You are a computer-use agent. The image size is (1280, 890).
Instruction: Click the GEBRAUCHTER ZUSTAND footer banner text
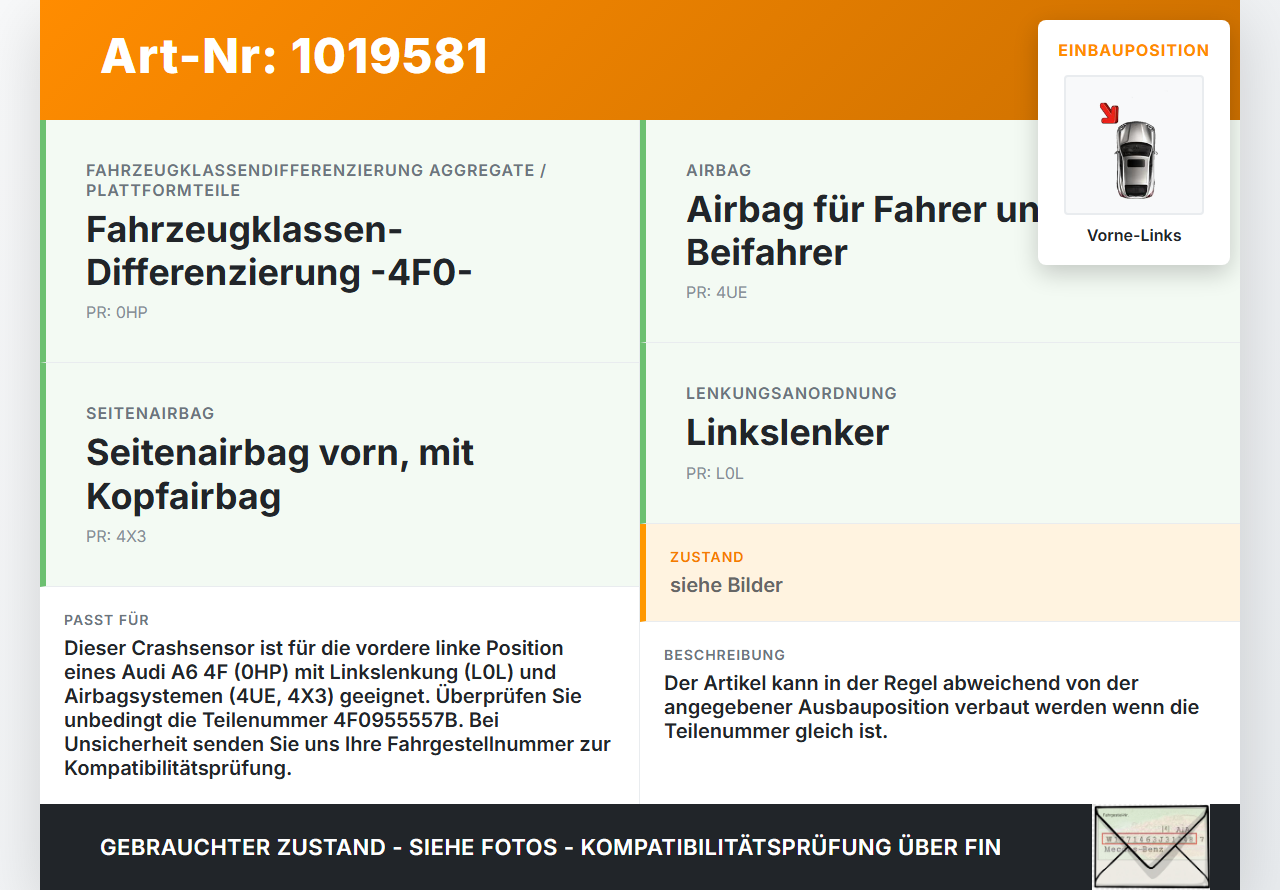pos(550,847)
